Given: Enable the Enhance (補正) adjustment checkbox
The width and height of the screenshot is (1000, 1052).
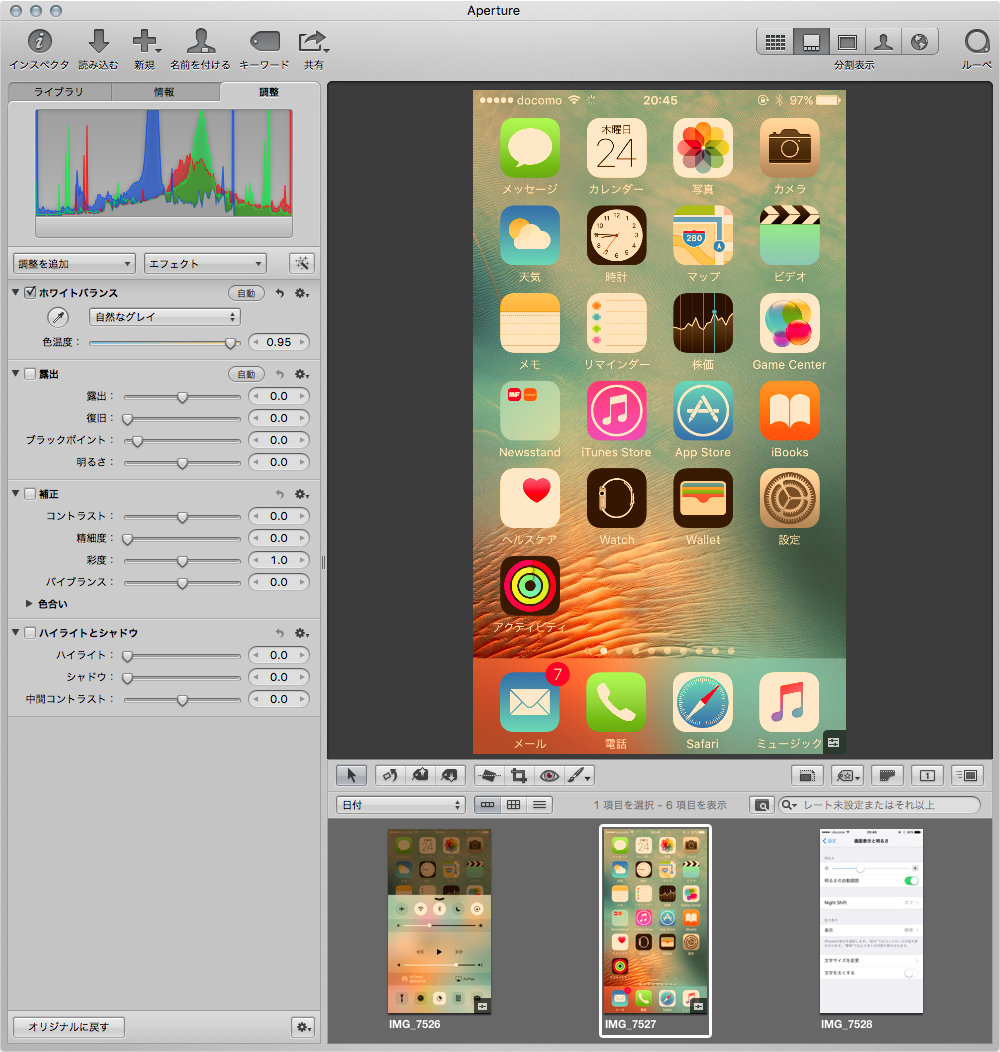Looking at the screenshot, I should (30, 494).
